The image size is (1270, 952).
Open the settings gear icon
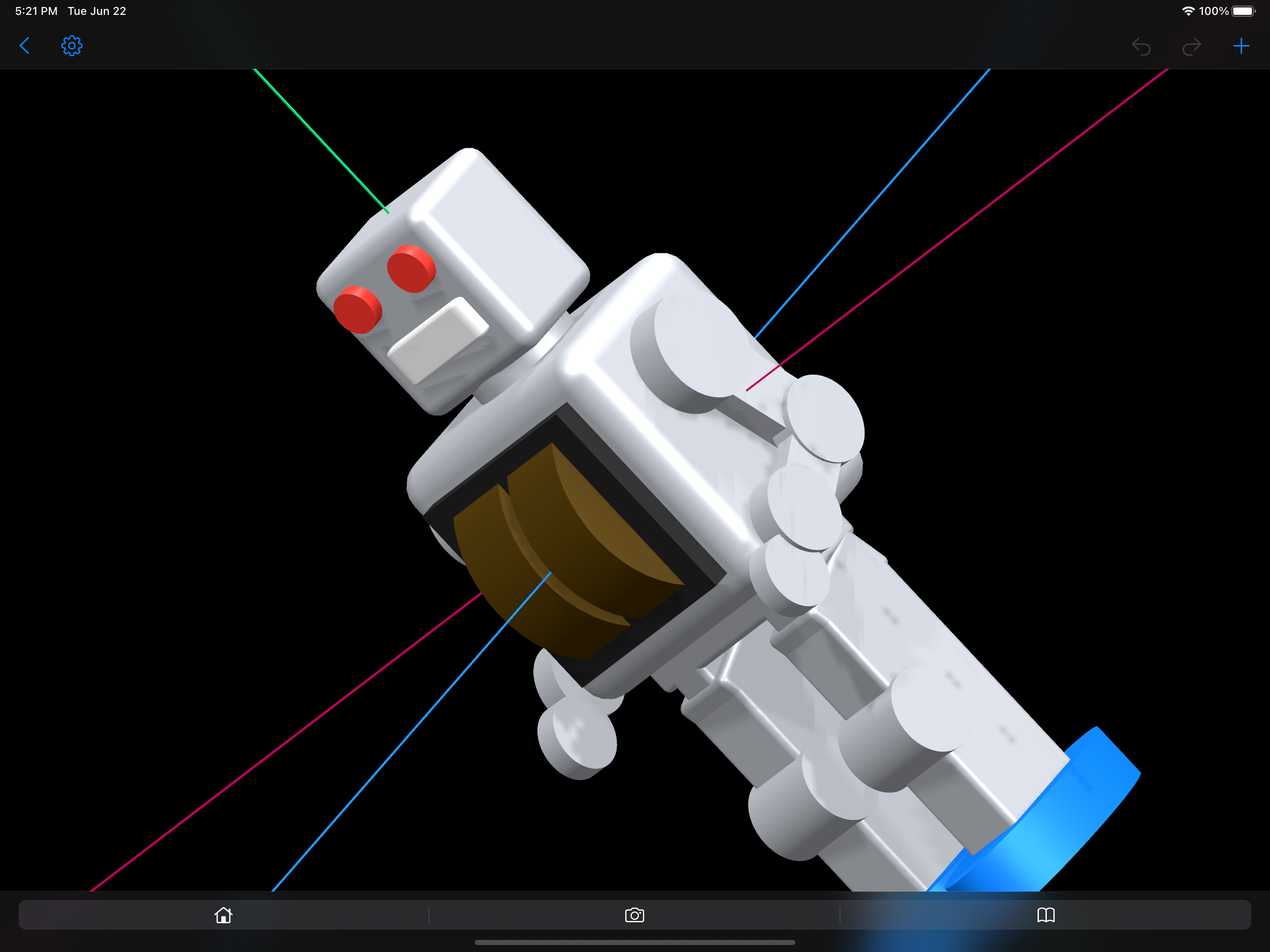point(72,46)
